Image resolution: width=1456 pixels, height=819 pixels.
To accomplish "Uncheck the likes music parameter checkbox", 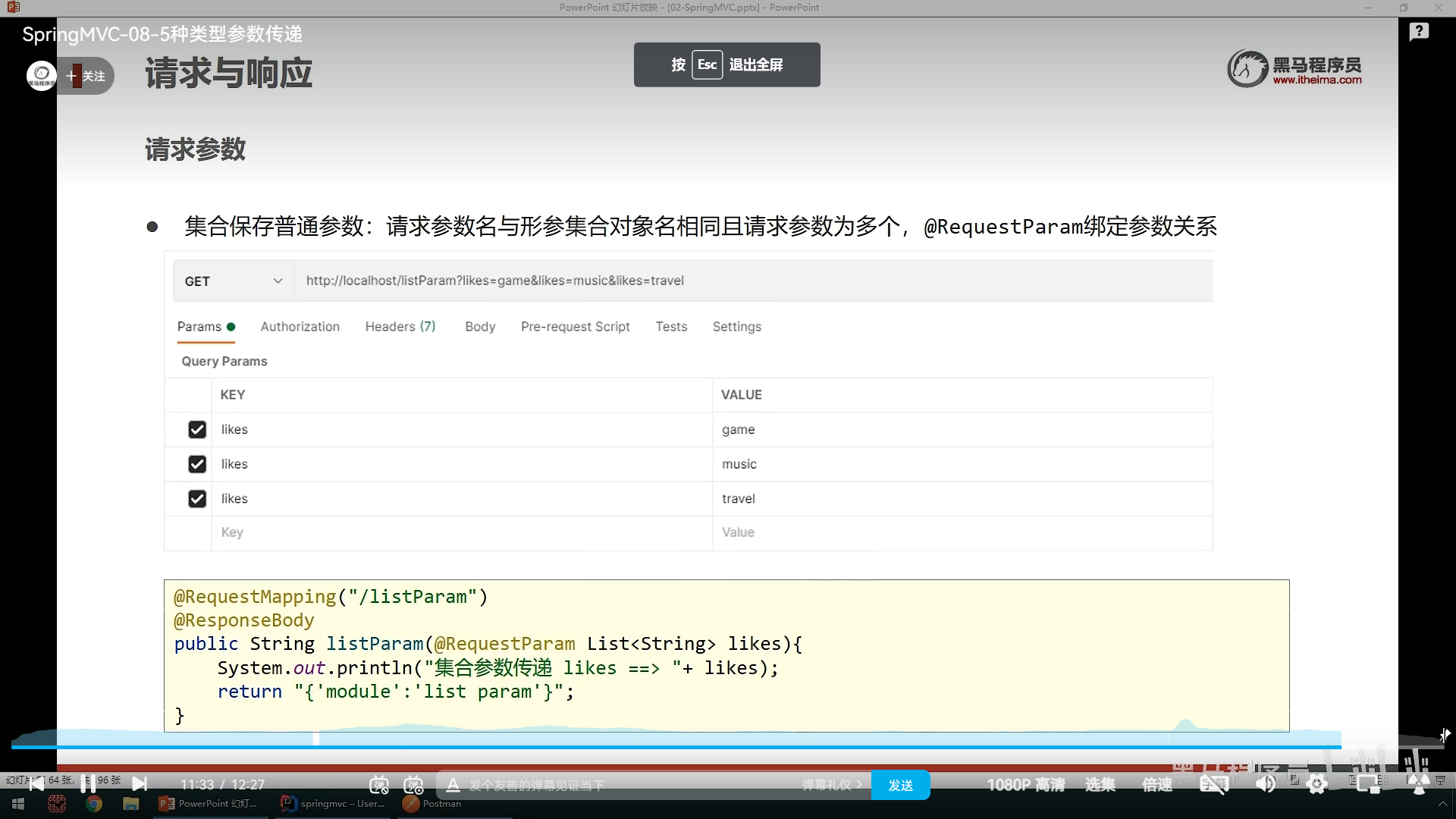I will (197, 464).
